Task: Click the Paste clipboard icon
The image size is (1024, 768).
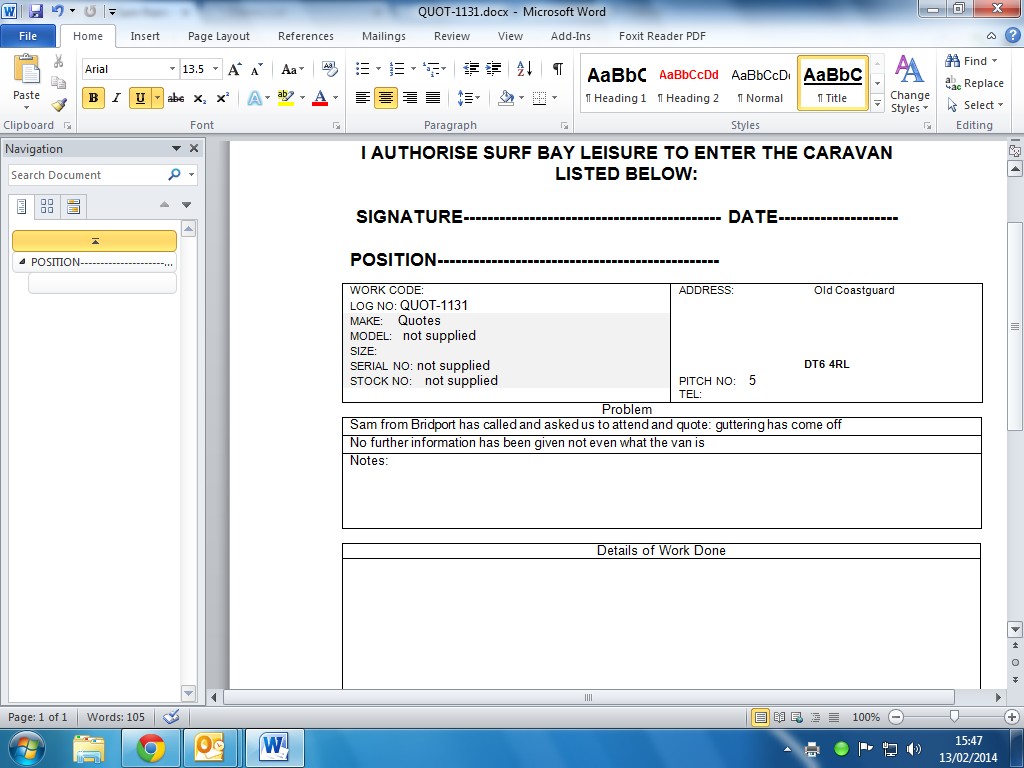Action: [x=26, y=70]
